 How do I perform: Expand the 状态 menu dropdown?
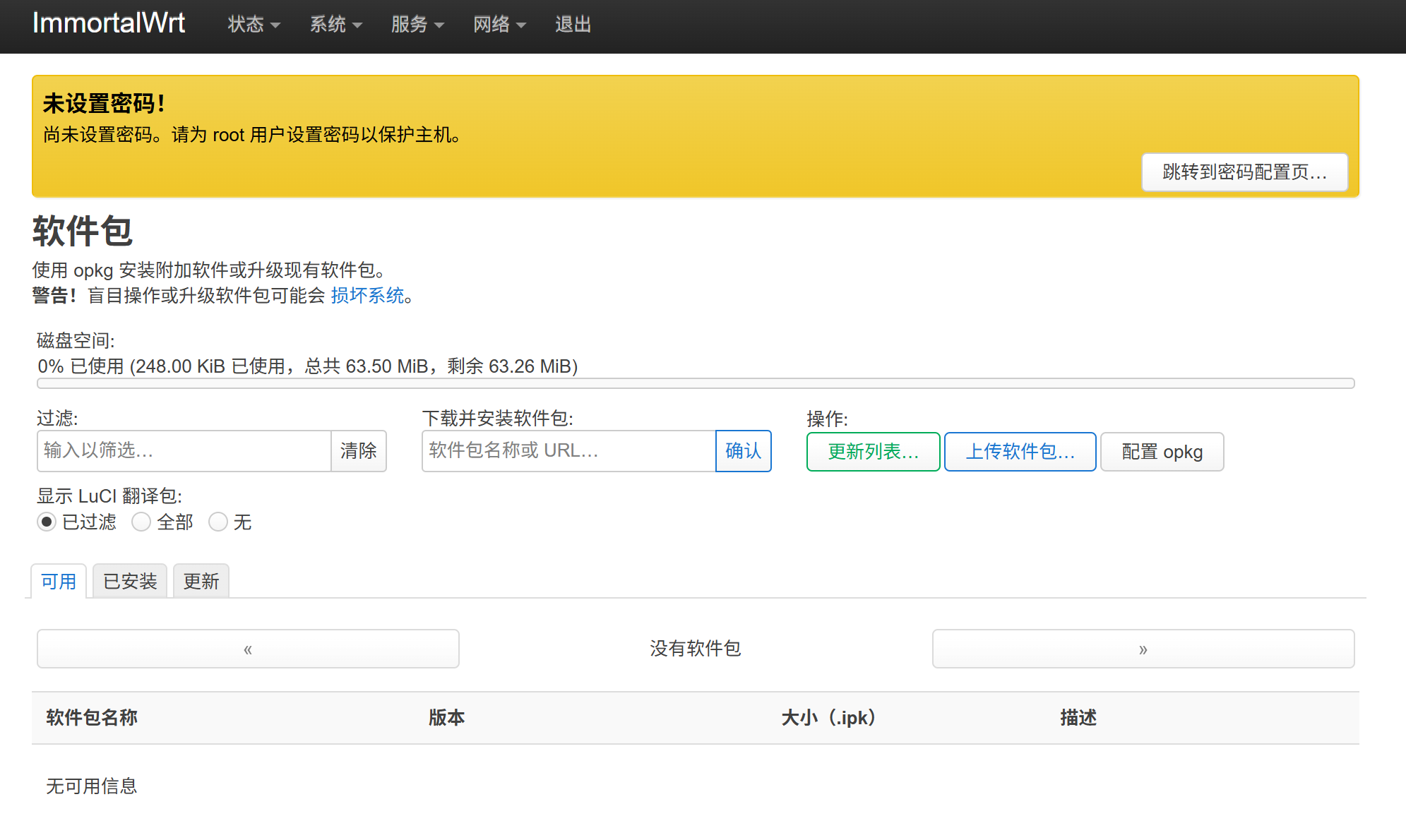(x=254, y=25)
